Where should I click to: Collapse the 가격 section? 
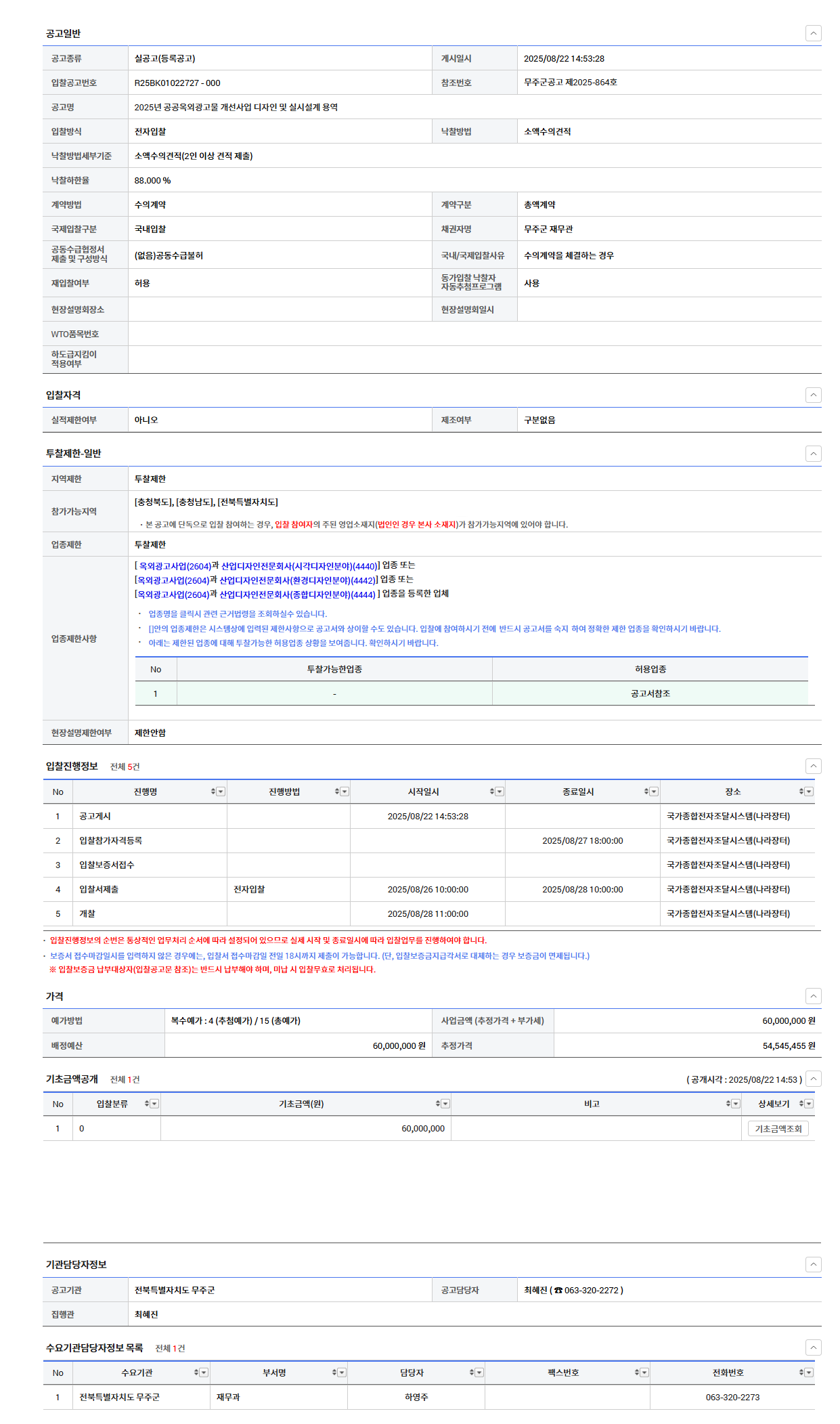pos(813,996)
